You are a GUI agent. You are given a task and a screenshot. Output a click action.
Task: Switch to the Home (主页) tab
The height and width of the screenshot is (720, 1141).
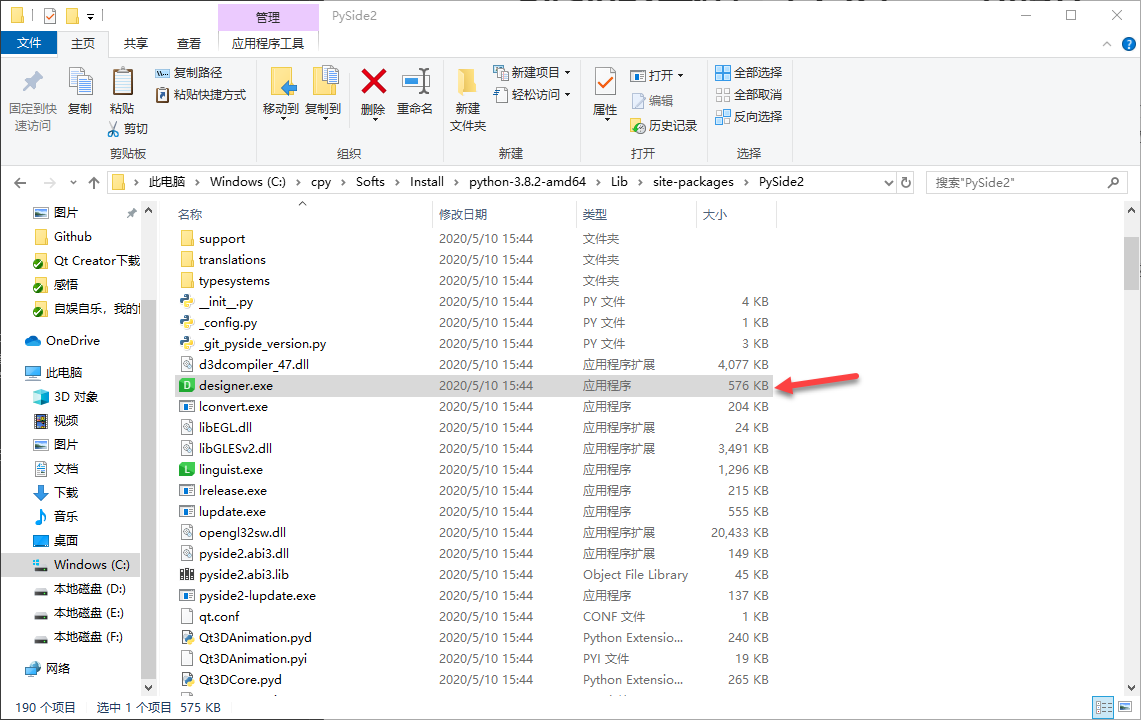pyautogui.click(x=83, y=44)
